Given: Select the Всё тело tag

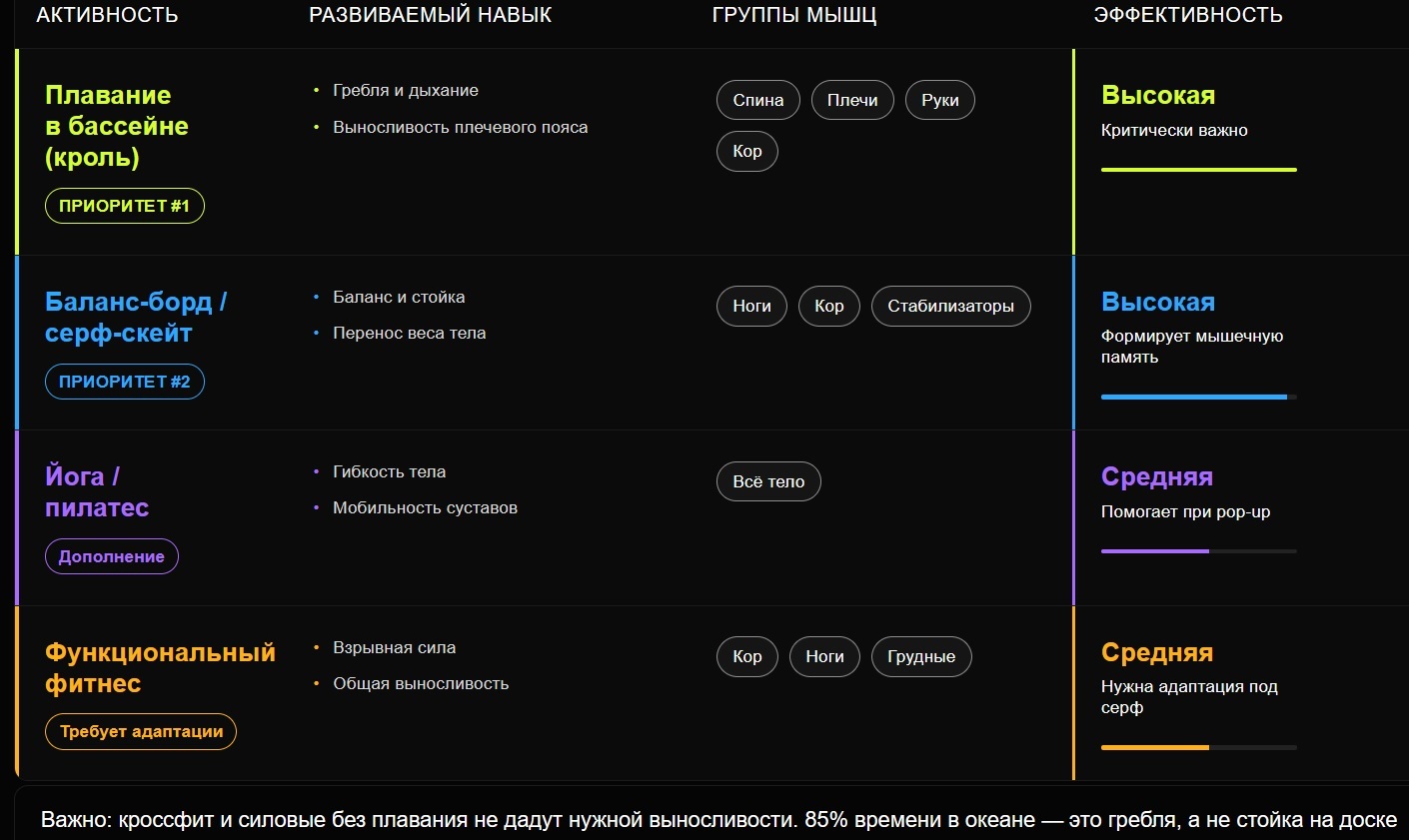Looking at the screenshot, I should [x=768, y=481].
